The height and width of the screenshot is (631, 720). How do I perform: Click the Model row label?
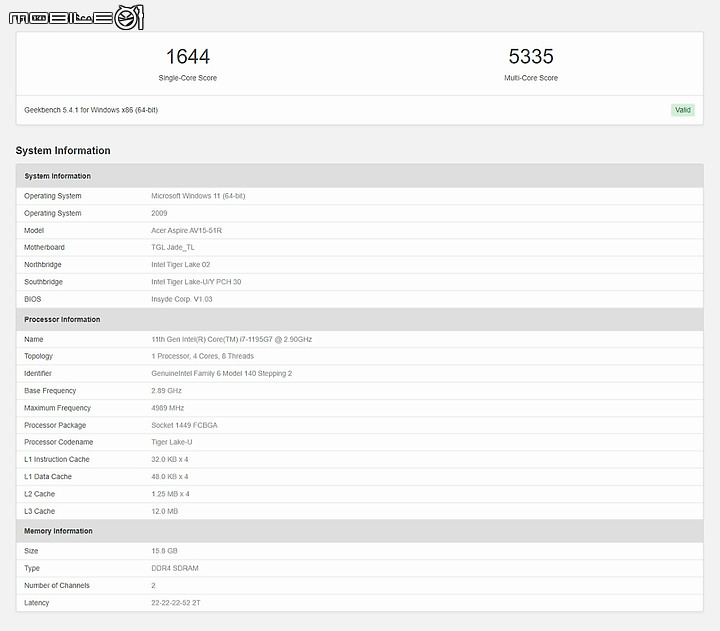pyautogui.click(x=34, y=231)
